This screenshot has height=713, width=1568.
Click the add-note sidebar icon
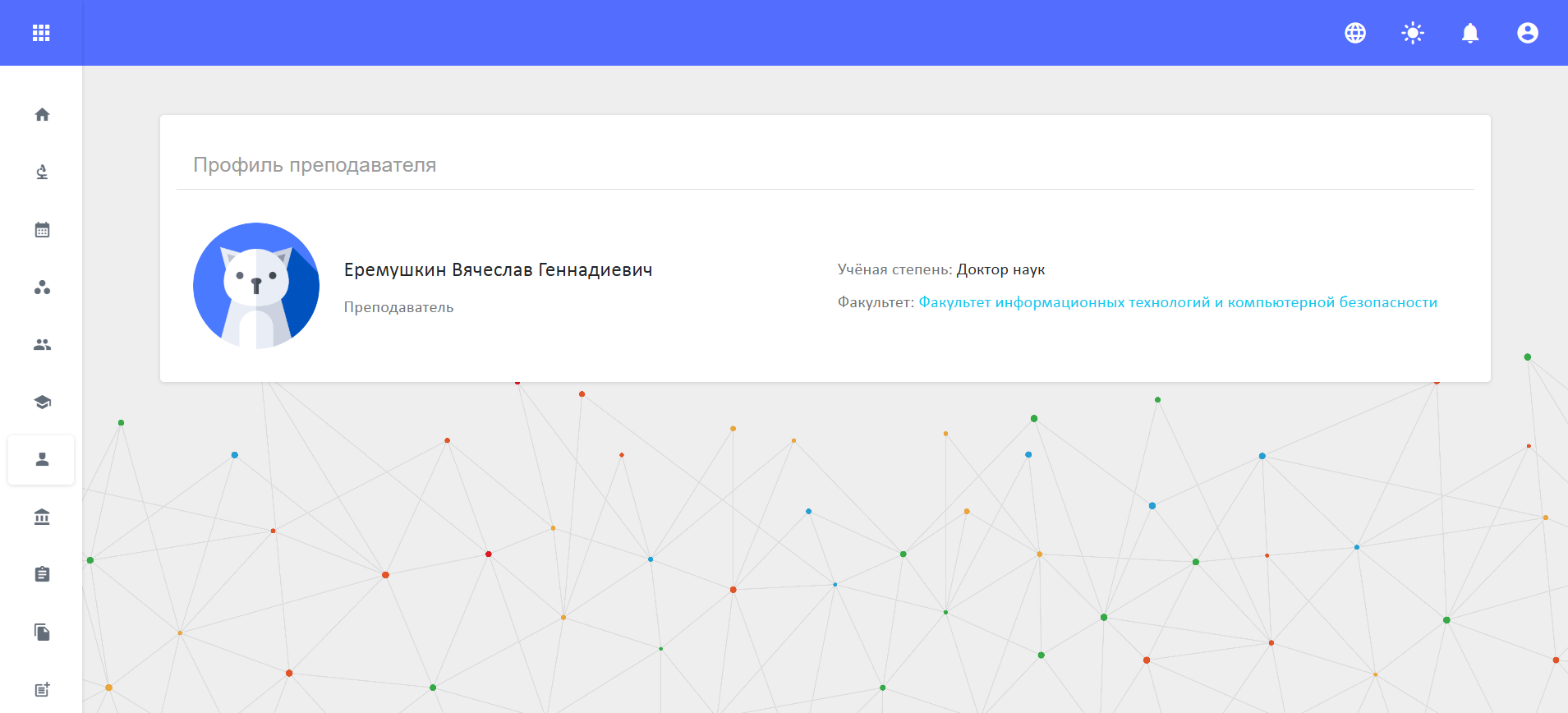coord(42,689)
